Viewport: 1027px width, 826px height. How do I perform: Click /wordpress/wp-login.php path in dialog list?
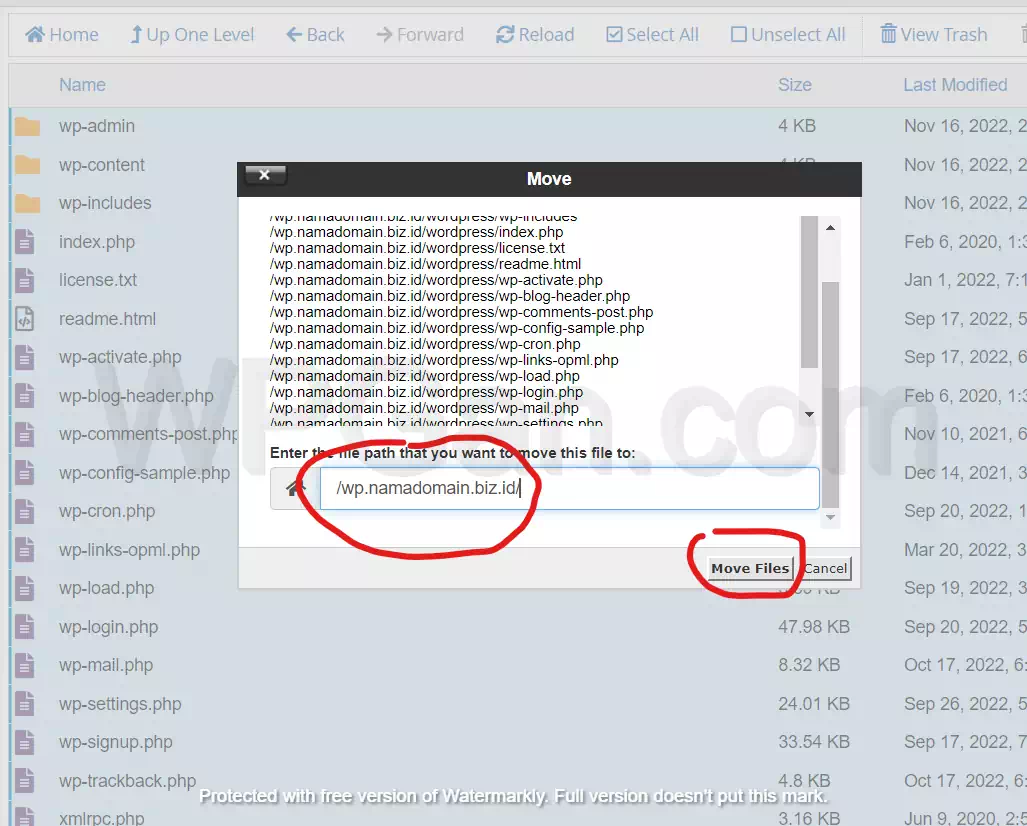point(426,392)
